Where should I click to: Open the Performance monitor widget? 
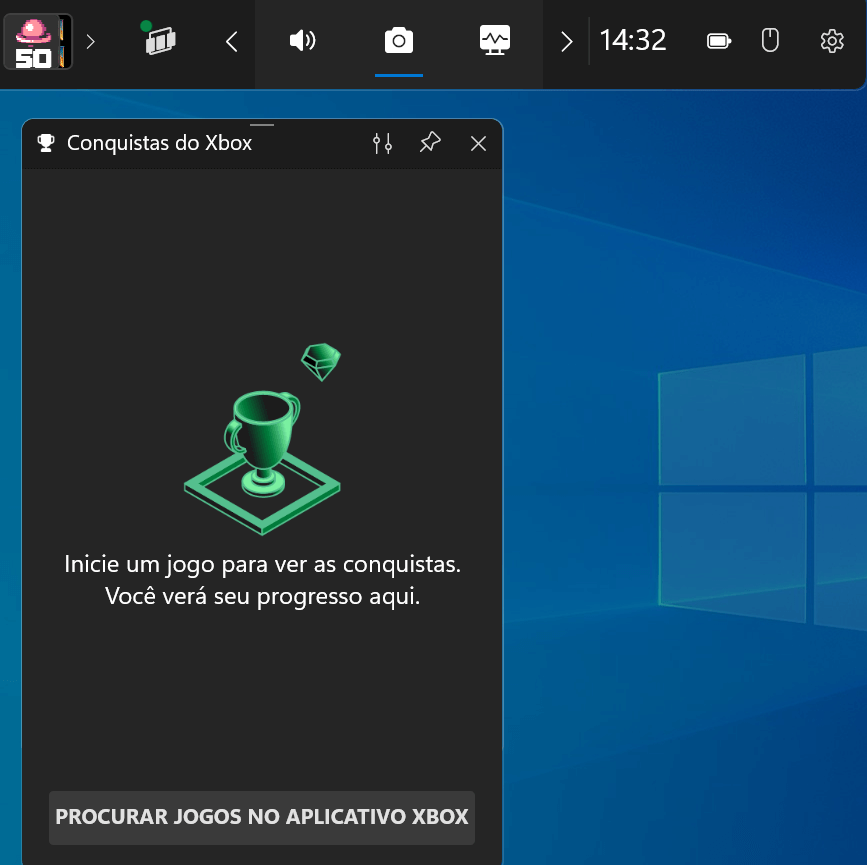[x=495, y=40]
